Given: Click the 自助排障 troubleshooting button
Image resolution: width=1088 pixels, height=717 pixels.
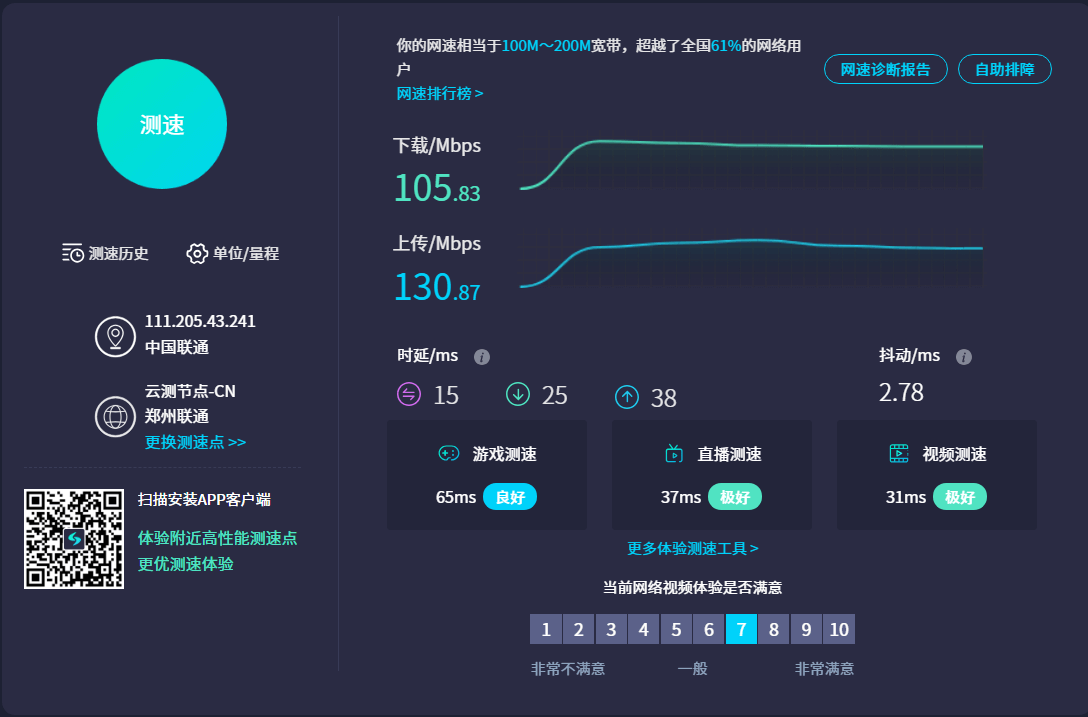Looking at the screenshot, I should click(1004, 69).
